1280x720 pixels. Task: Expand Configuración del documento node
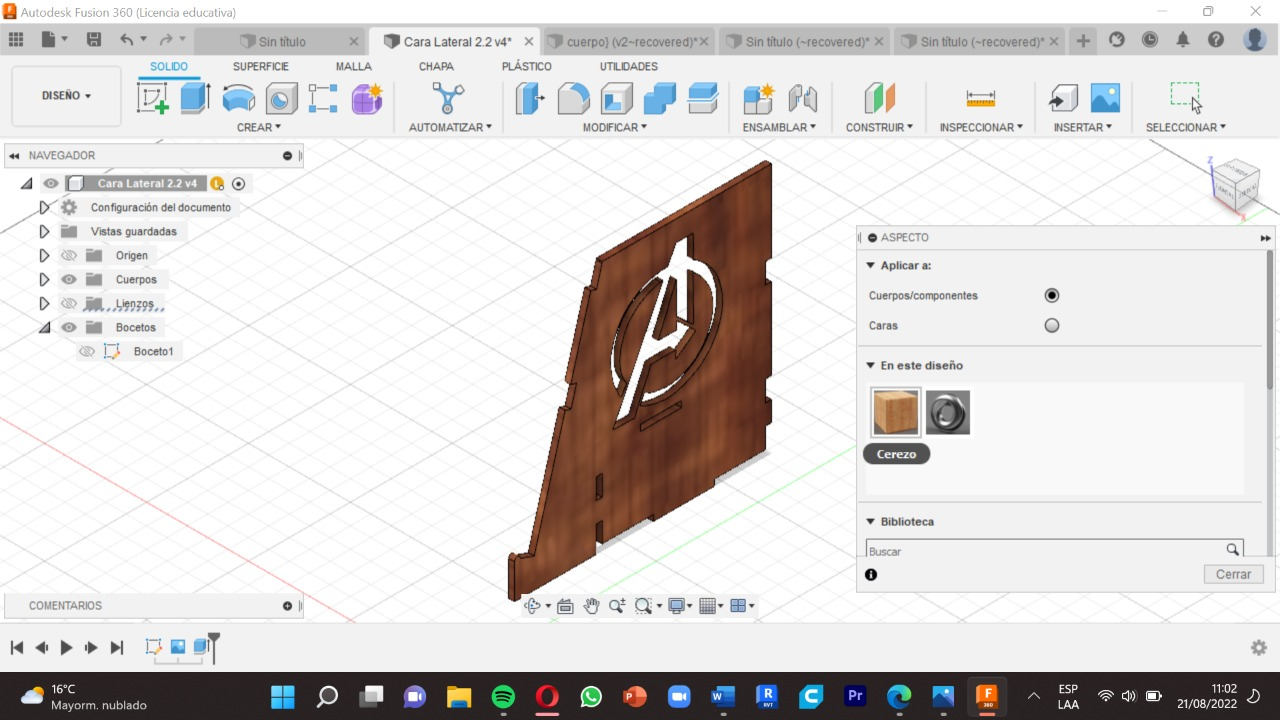44,207
